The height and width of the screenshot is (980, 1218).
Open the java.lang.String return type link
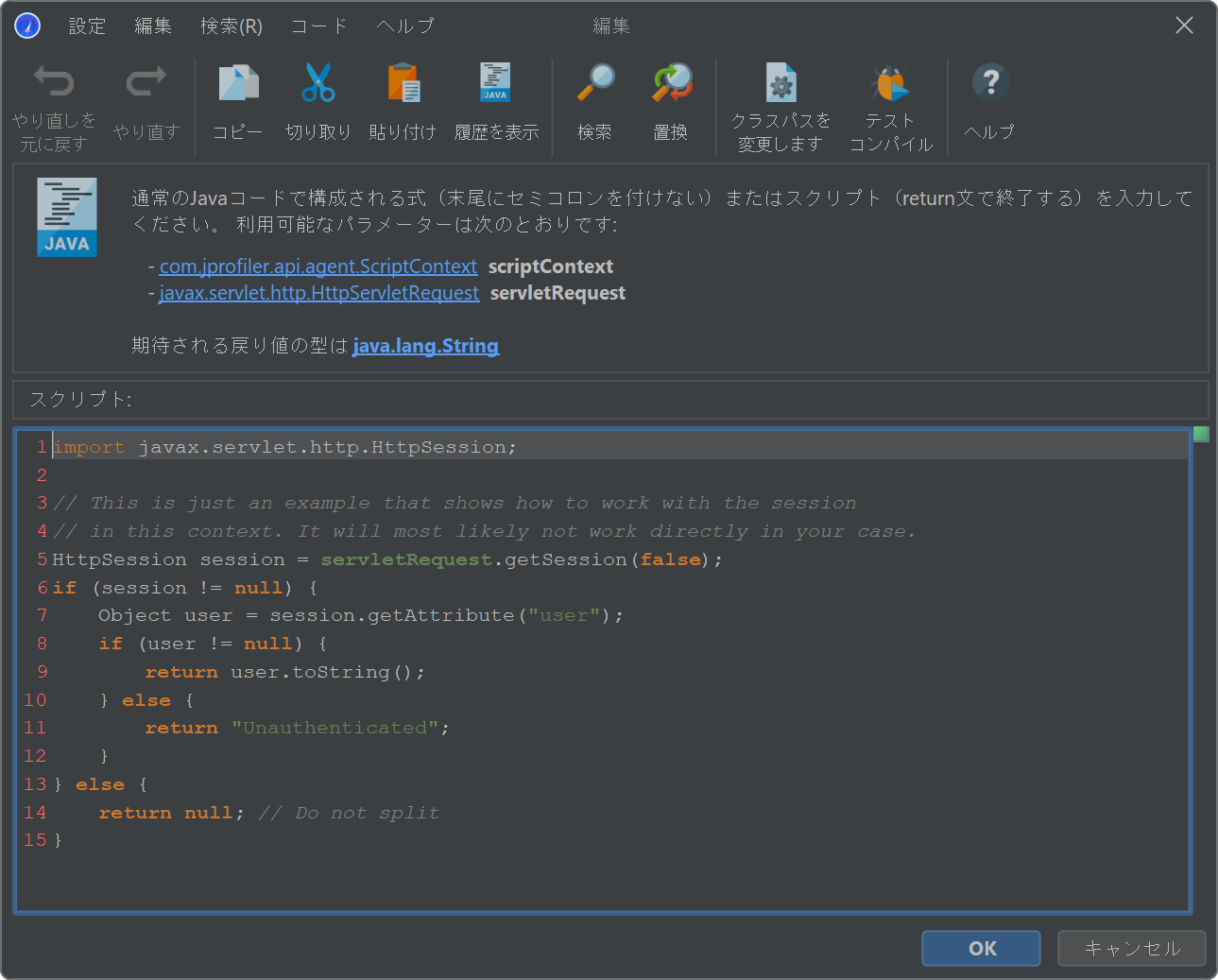click(426, 346)
